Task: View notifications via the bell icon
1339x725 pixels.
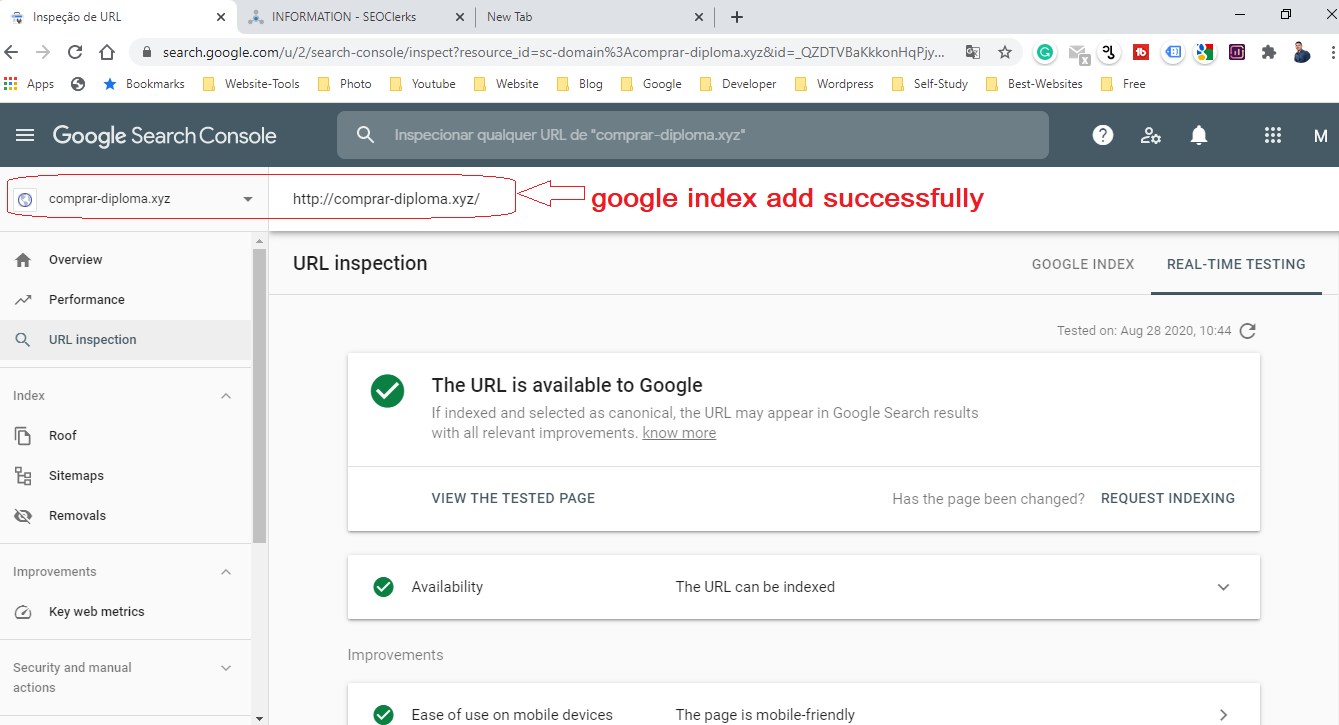Action: pyautogui.click(x=1199, y=135)
